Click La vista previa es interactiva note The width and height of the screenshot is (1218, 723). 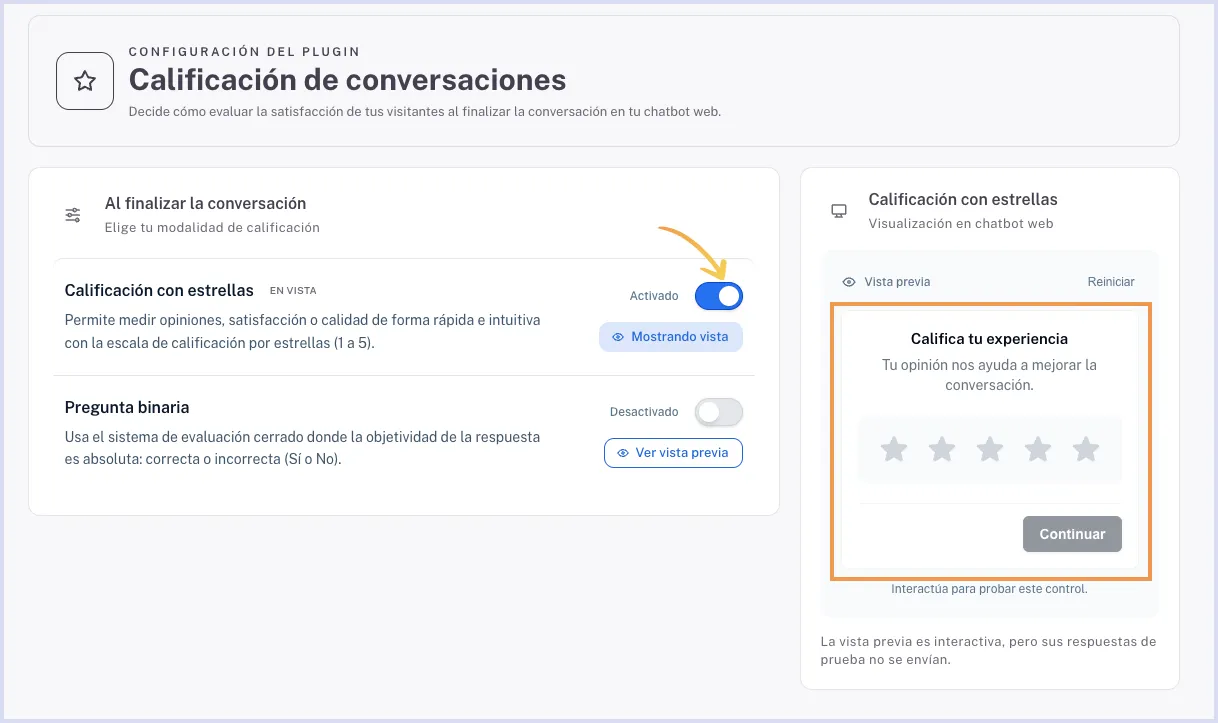tap(988, 650)
